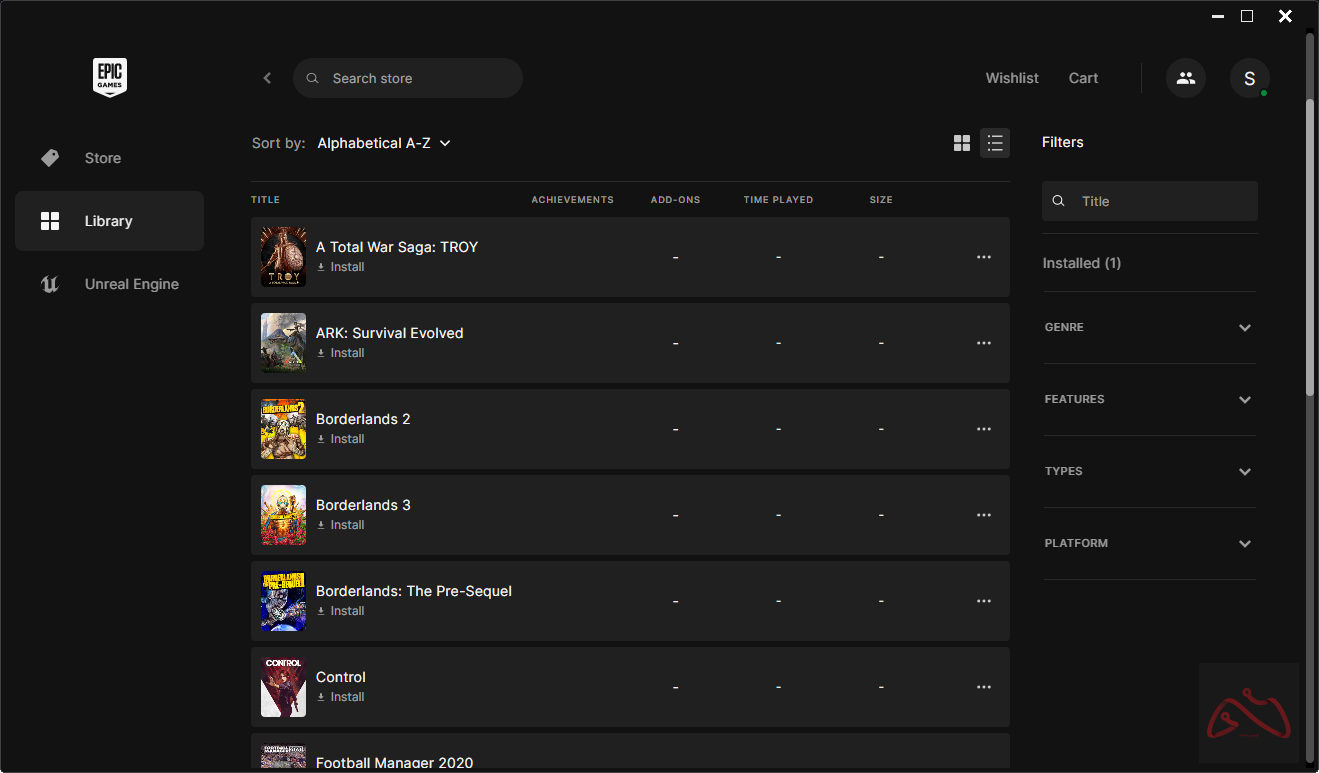Switch to grid view layout
1319x773 pixels.
(x=962, y=143)
